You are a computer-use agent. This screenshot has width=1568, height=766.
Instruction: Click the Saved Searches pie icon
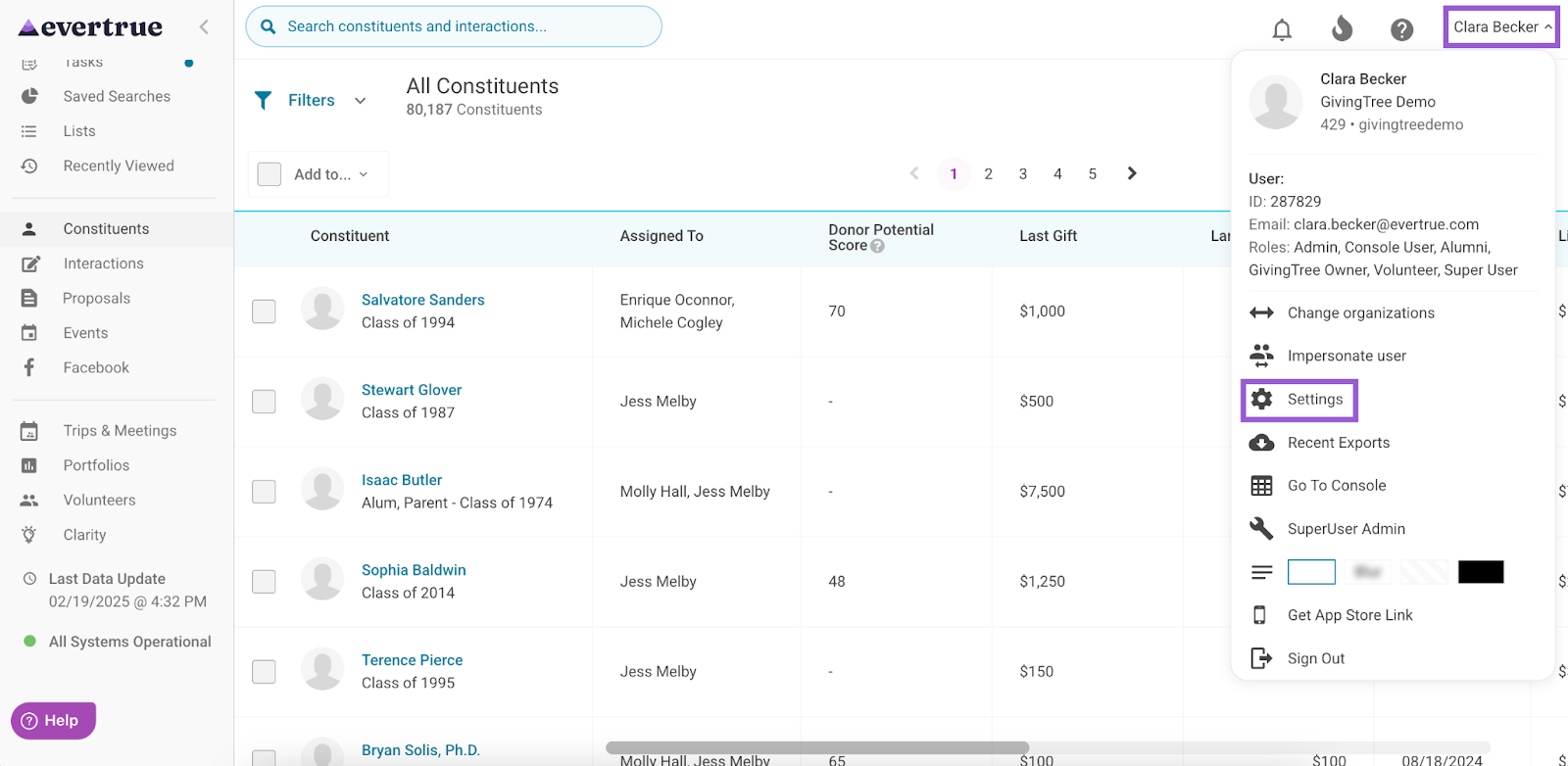point(29,96)
